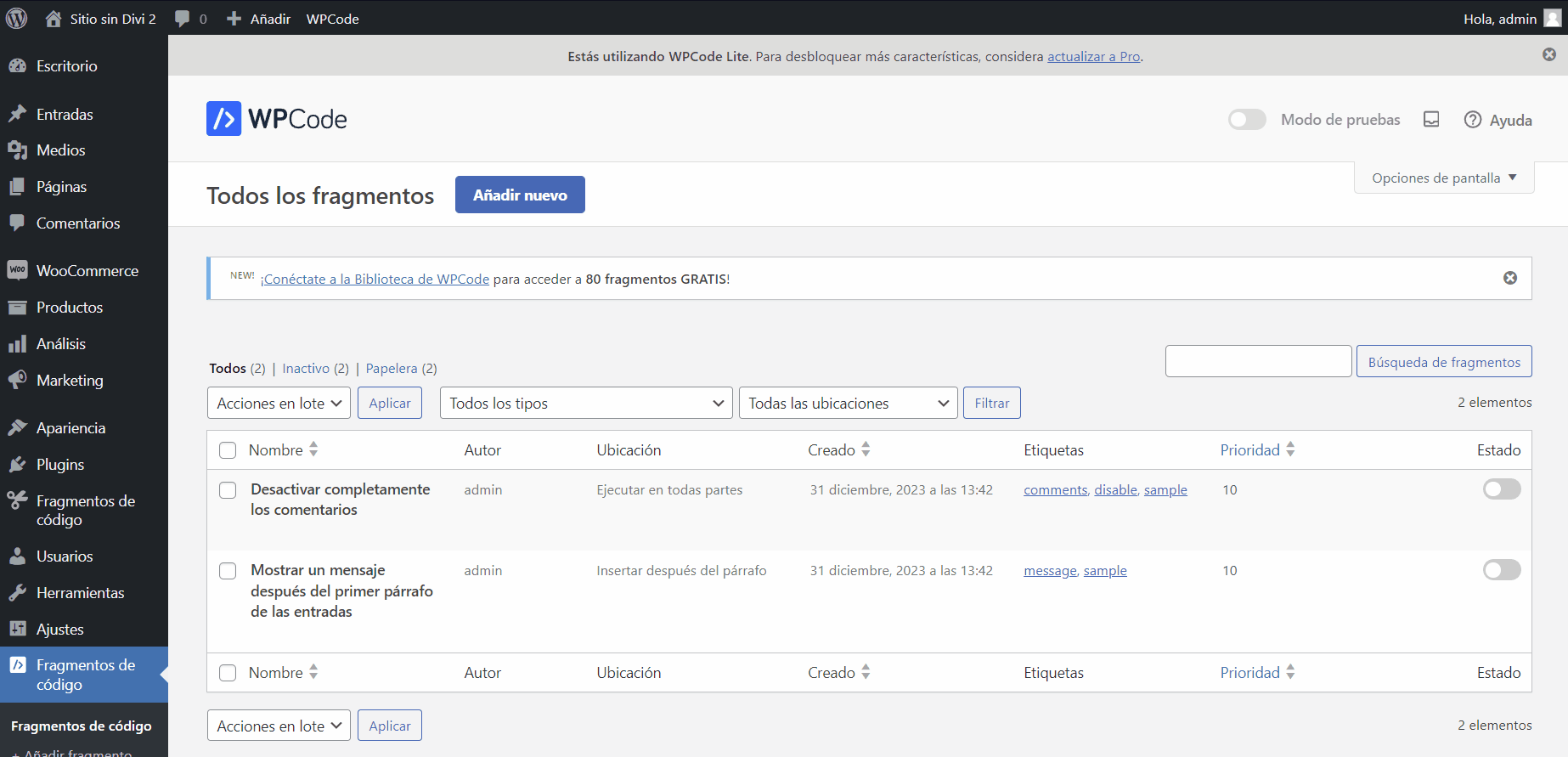Dismiss the WPCode Lite upgrade notice
The image size is (1568, 757).
[x=1549, y=54]
